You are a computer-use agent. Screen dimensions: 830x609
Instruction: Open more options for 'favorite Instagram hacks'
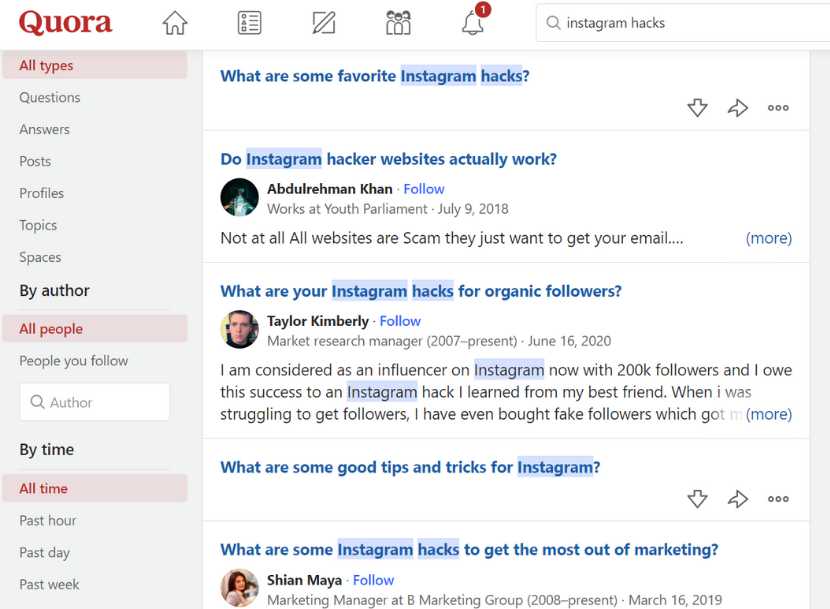click(x=778, y=108)
